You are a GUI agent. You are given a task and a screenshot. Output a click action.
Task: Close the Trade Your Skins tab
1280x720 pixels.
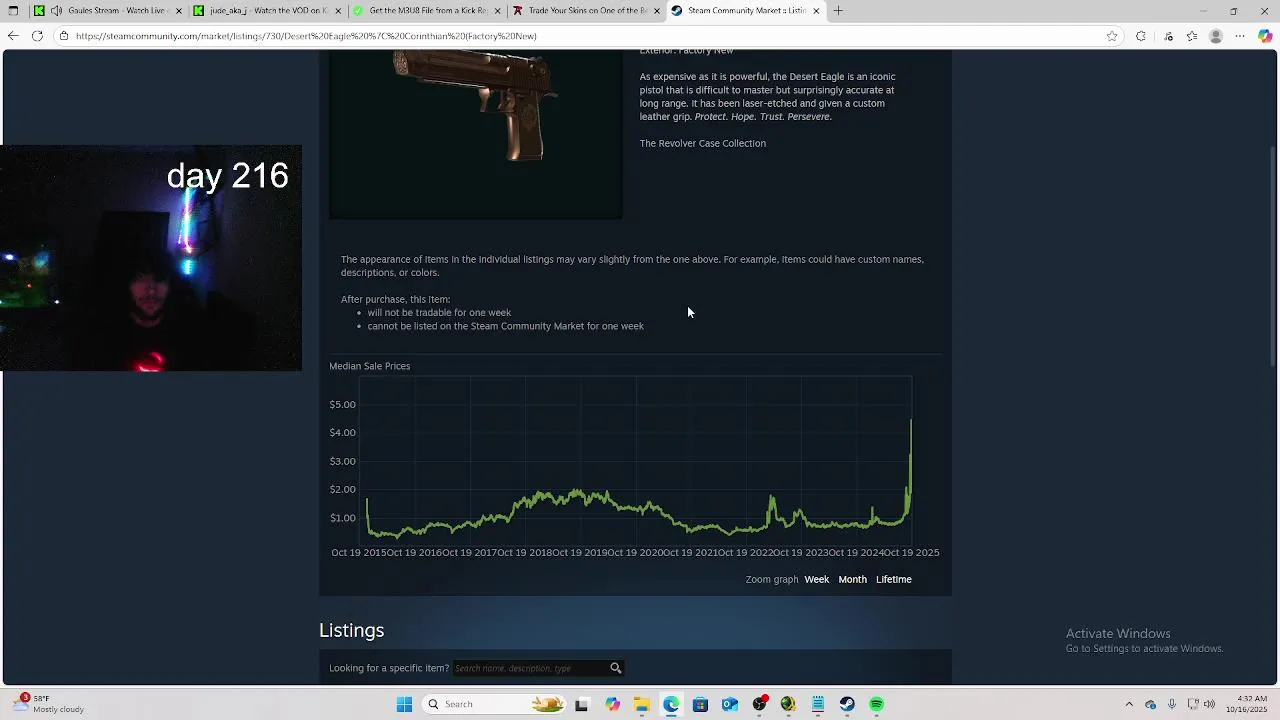(x=657, y=11)
